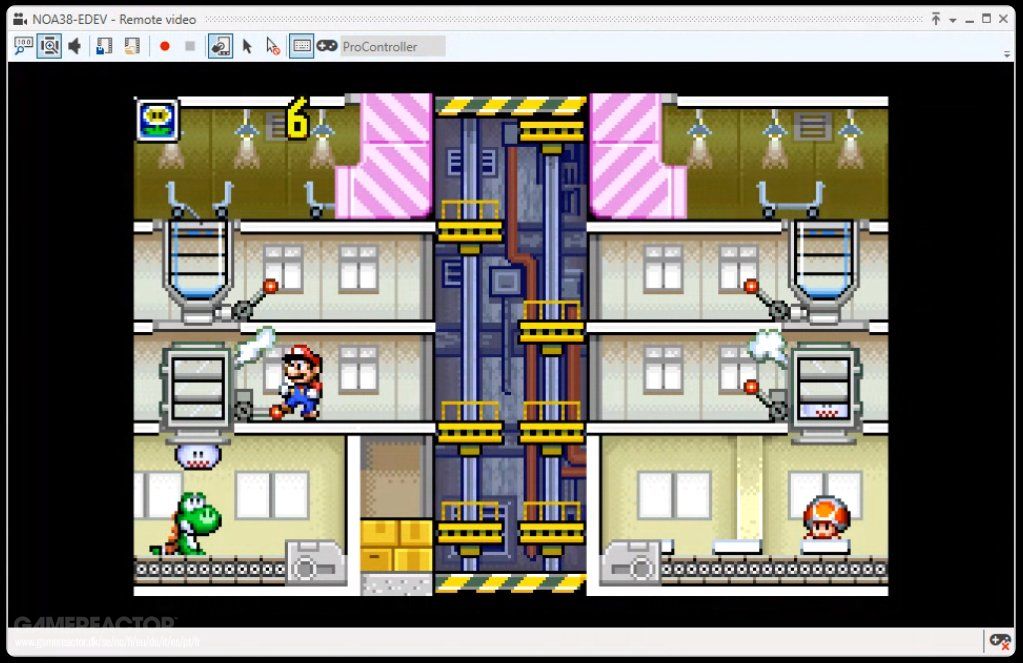Open the video export icon

pos(130,45)
